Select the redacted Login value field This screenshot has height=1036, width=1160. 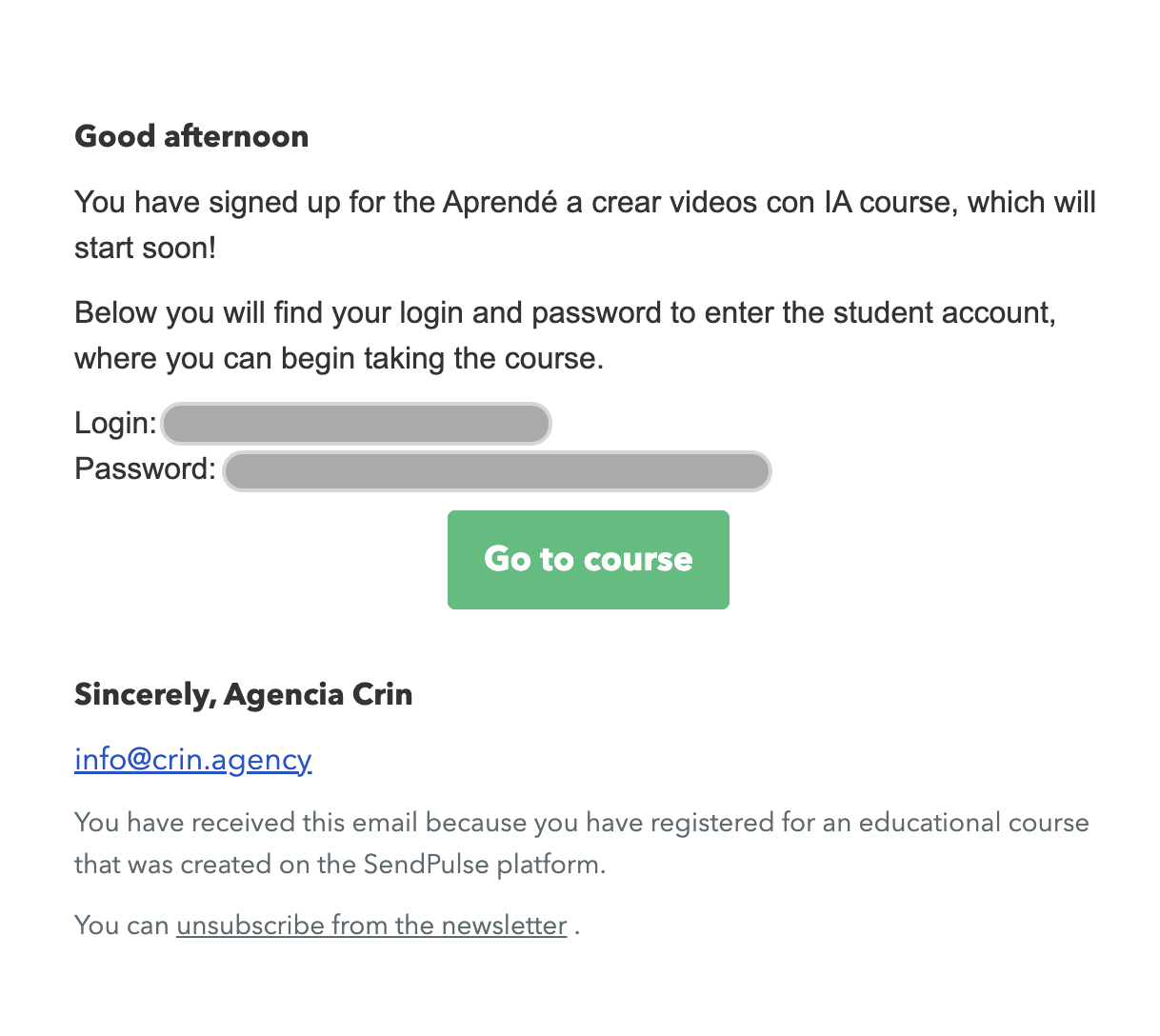[356, 424]
